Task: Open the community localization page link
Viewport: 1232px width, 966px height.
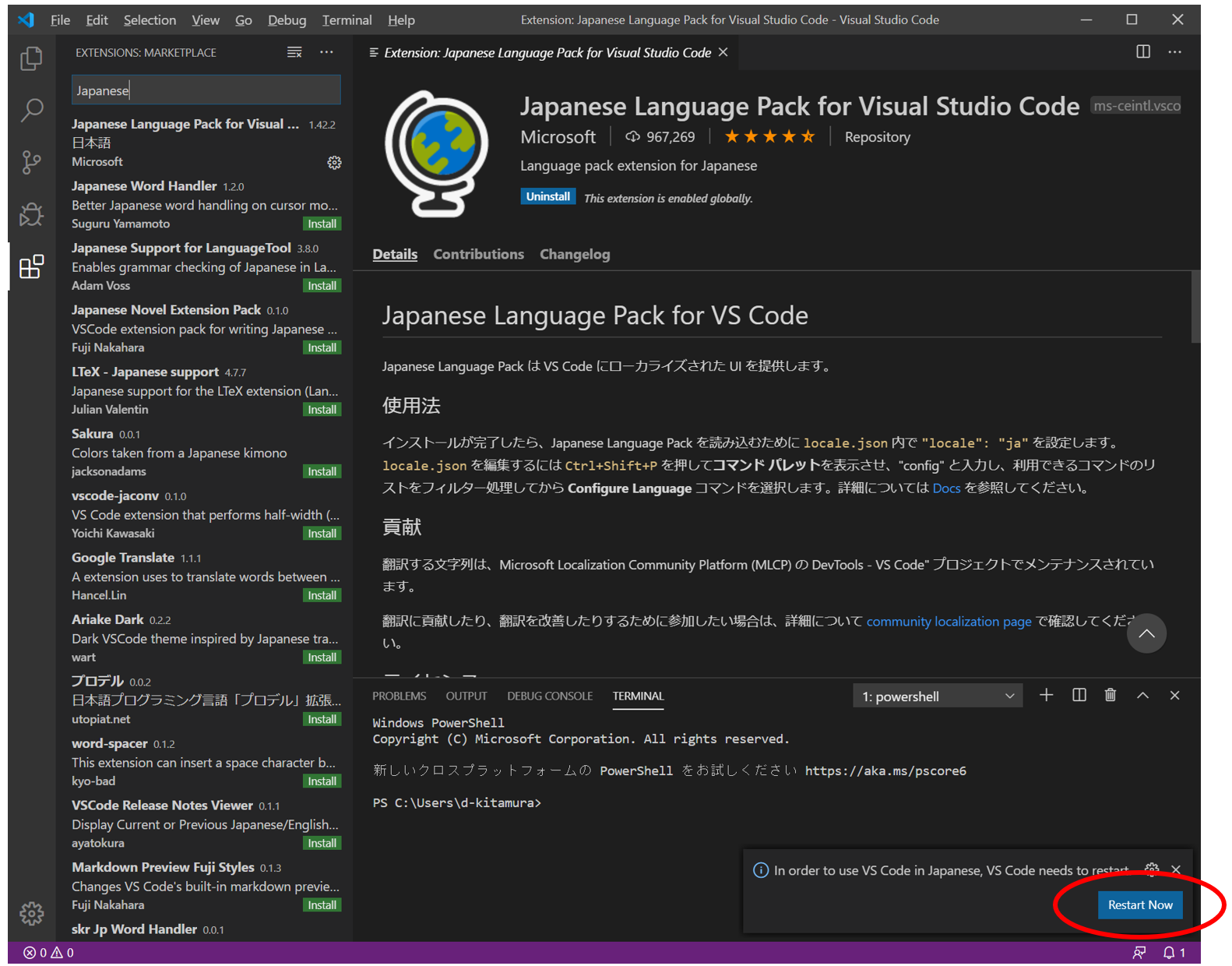Action: (949, 622)
